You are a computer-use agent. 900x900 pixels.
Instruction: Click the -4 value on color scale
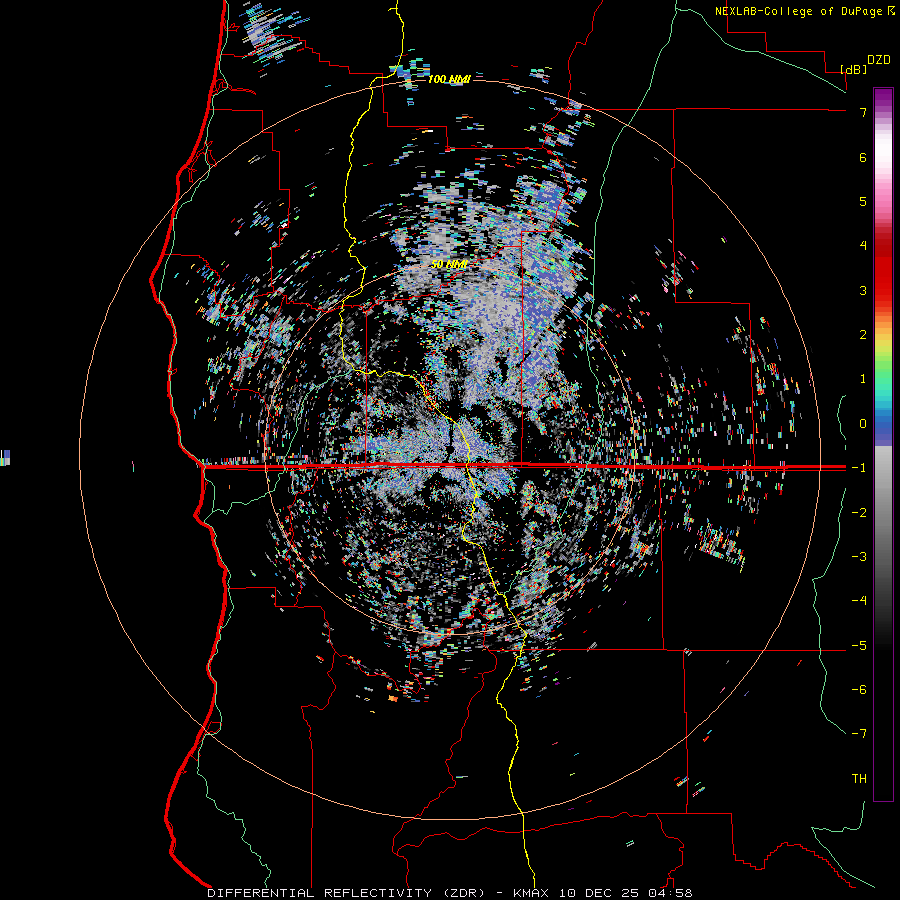tap(859, 601)
